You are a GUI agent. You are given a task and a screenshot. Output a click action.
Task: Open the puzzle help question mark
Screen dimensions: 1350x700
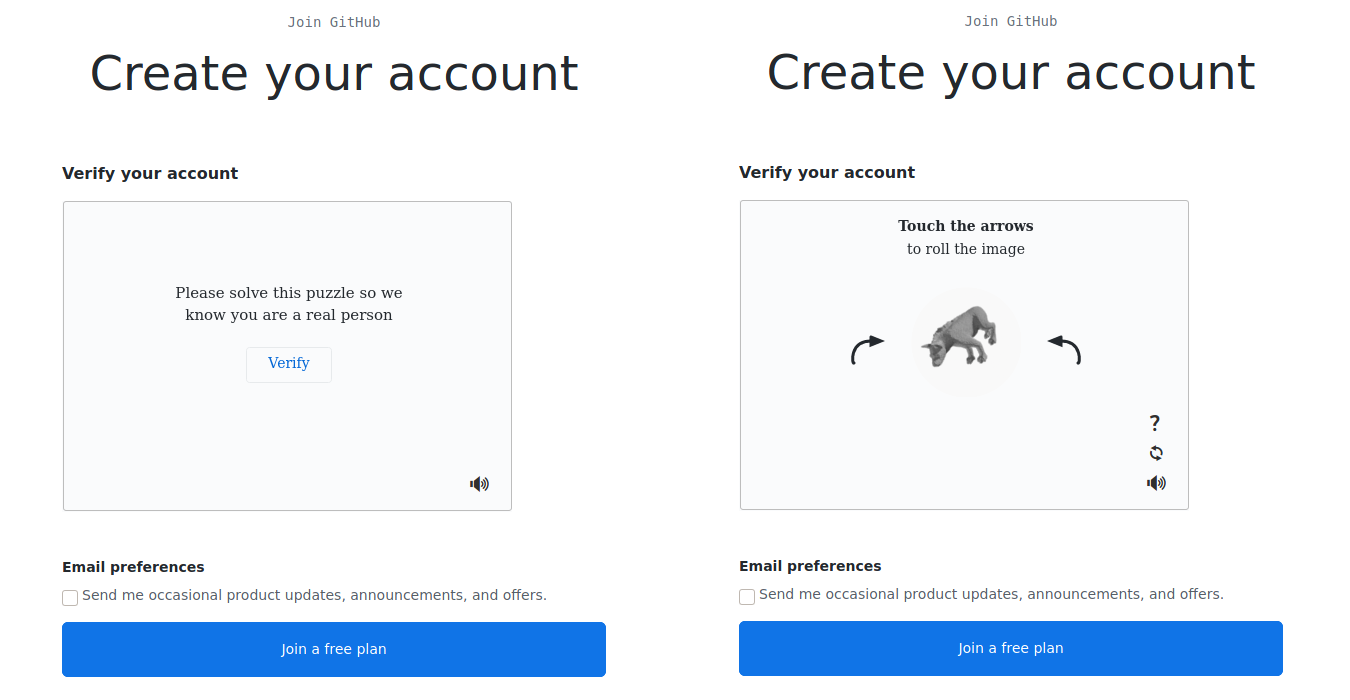[x=1155, y=423]
